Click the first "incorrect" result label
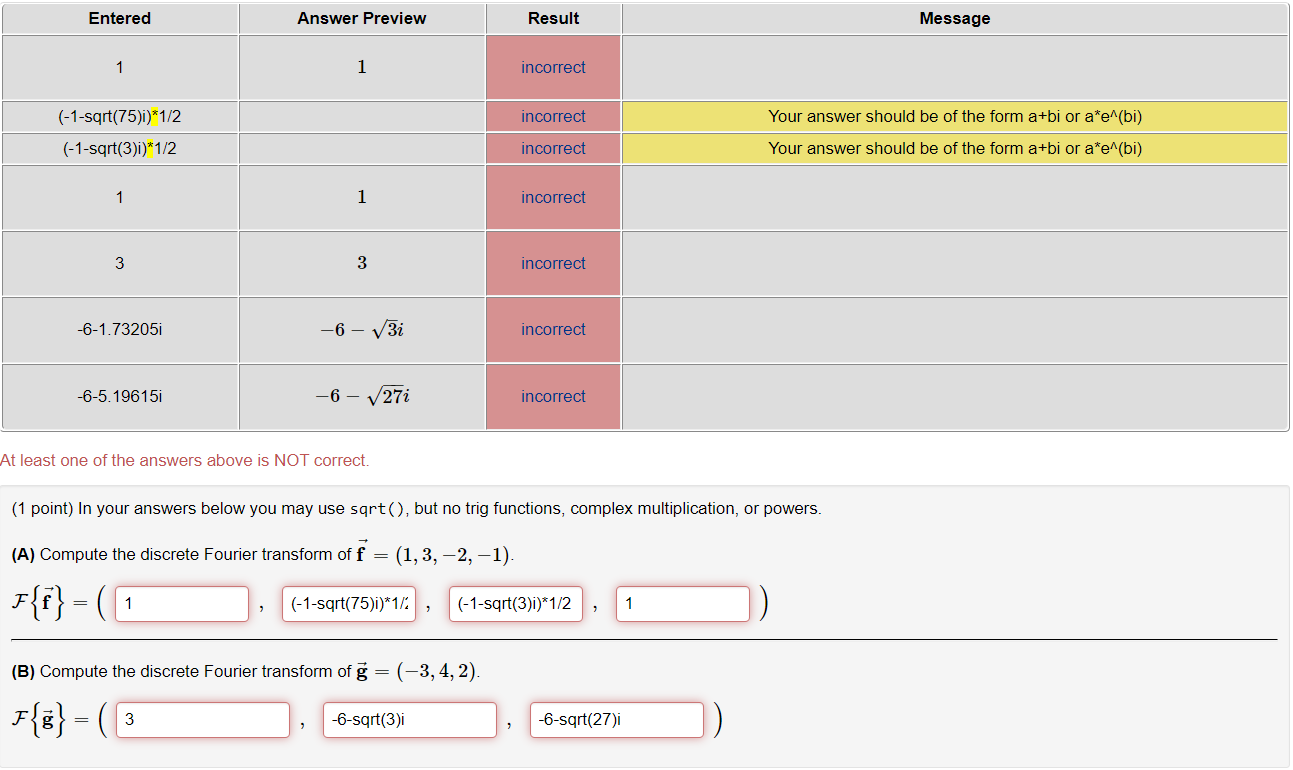Screen dimensions: 1293x770 553,67
